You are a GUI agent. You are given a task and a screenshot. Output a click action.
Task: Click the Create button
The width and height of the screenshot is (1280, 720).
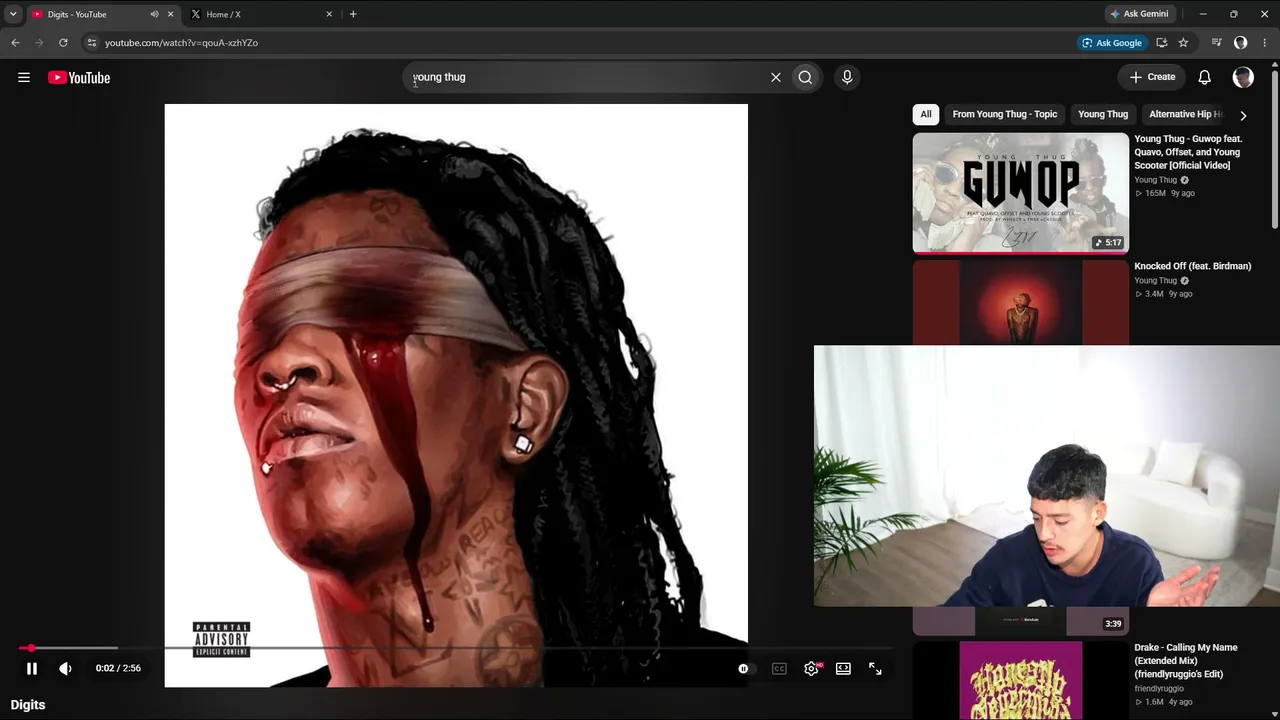(x=1152, y=77)
